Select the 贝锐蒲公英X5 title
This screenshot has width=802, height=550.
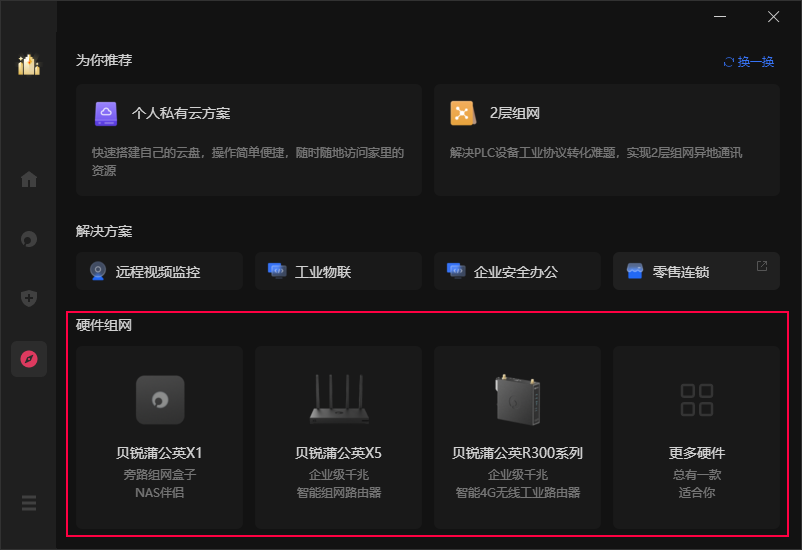(x=338, y=453)
